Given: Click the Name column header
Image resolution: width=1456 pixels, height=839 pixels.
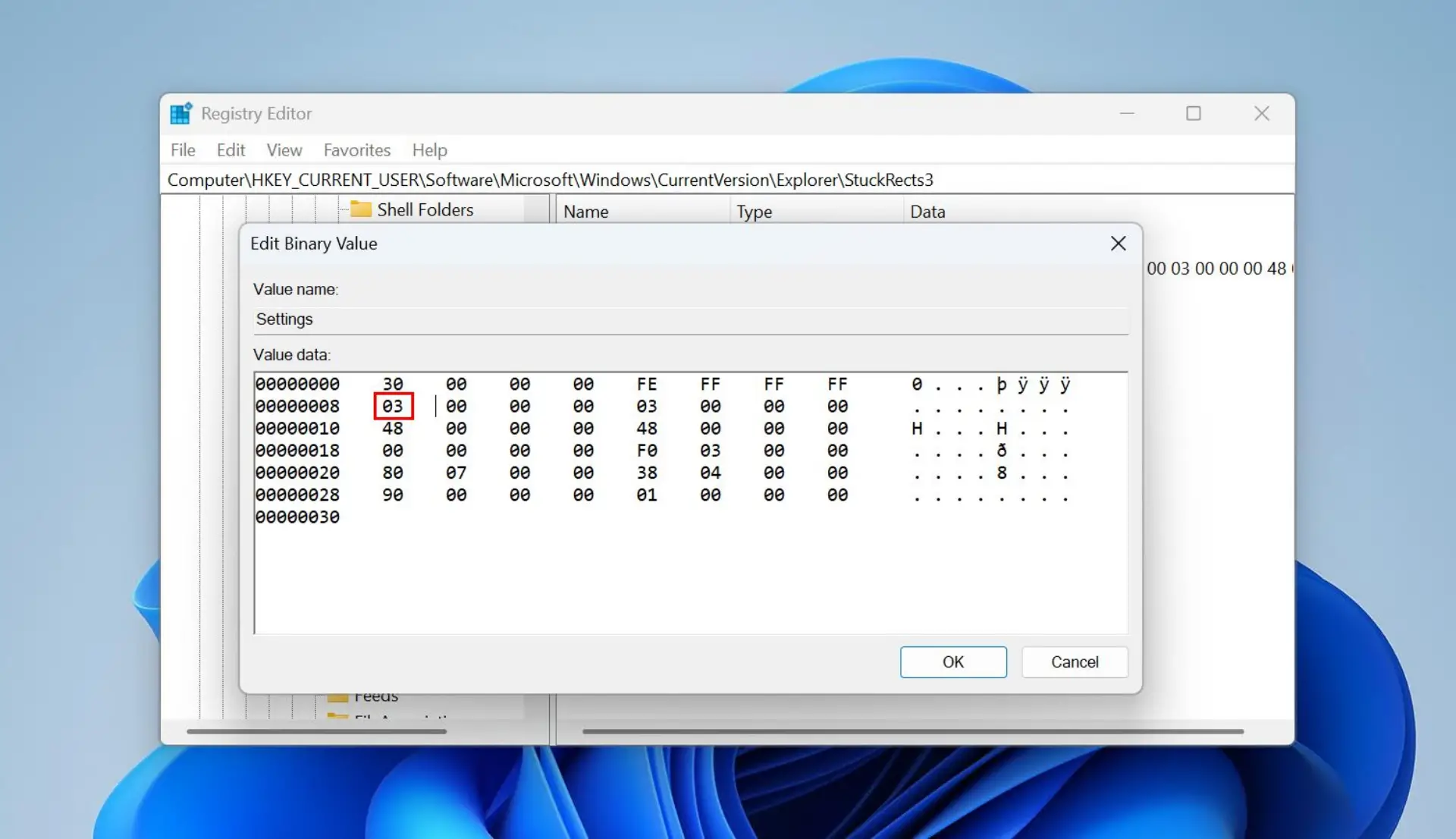Looking at the screenshot, I should click(x=642, y=212).
